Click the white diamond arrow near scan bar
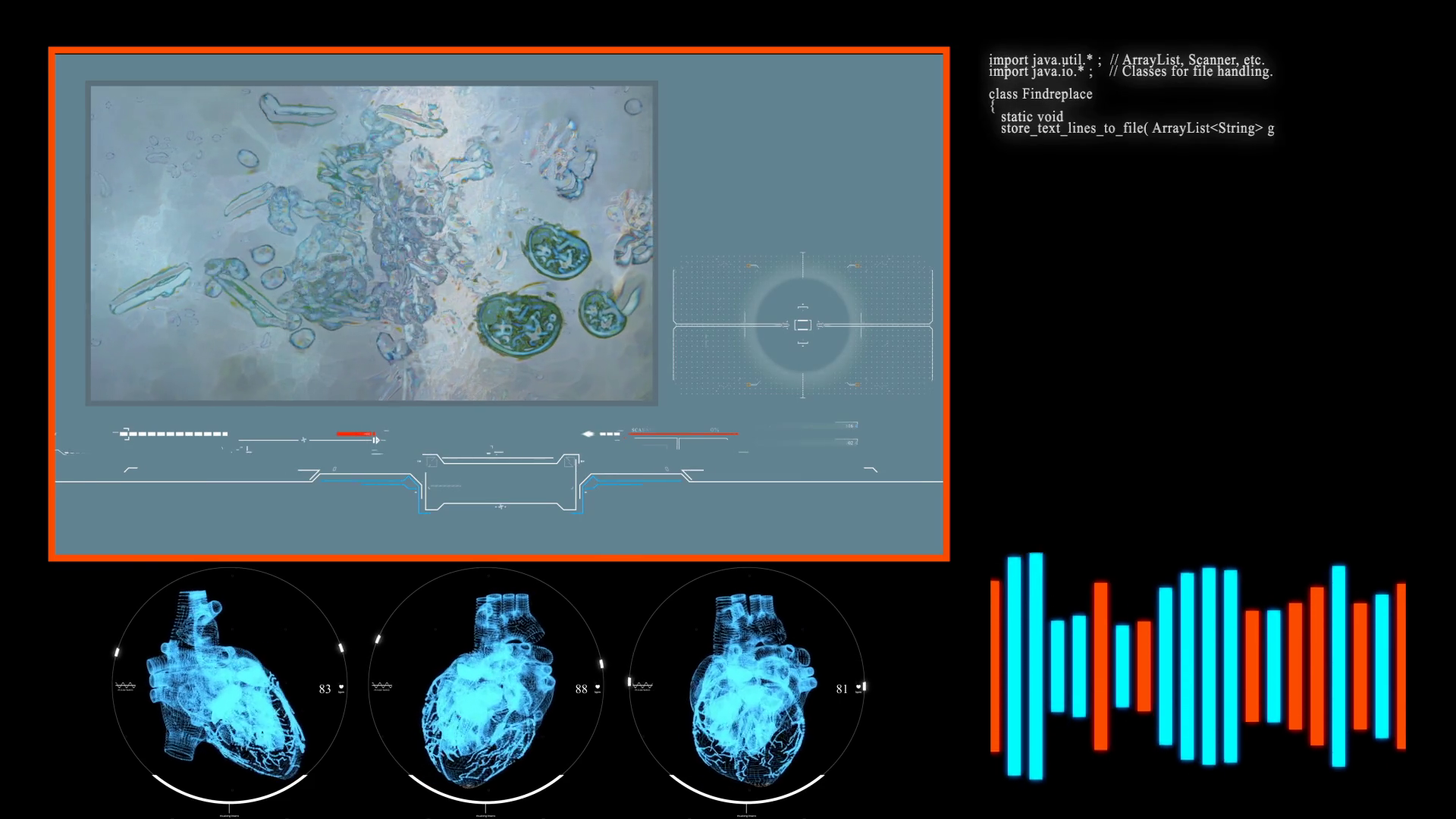This screenshot has width=1456, height=819. 588,434
